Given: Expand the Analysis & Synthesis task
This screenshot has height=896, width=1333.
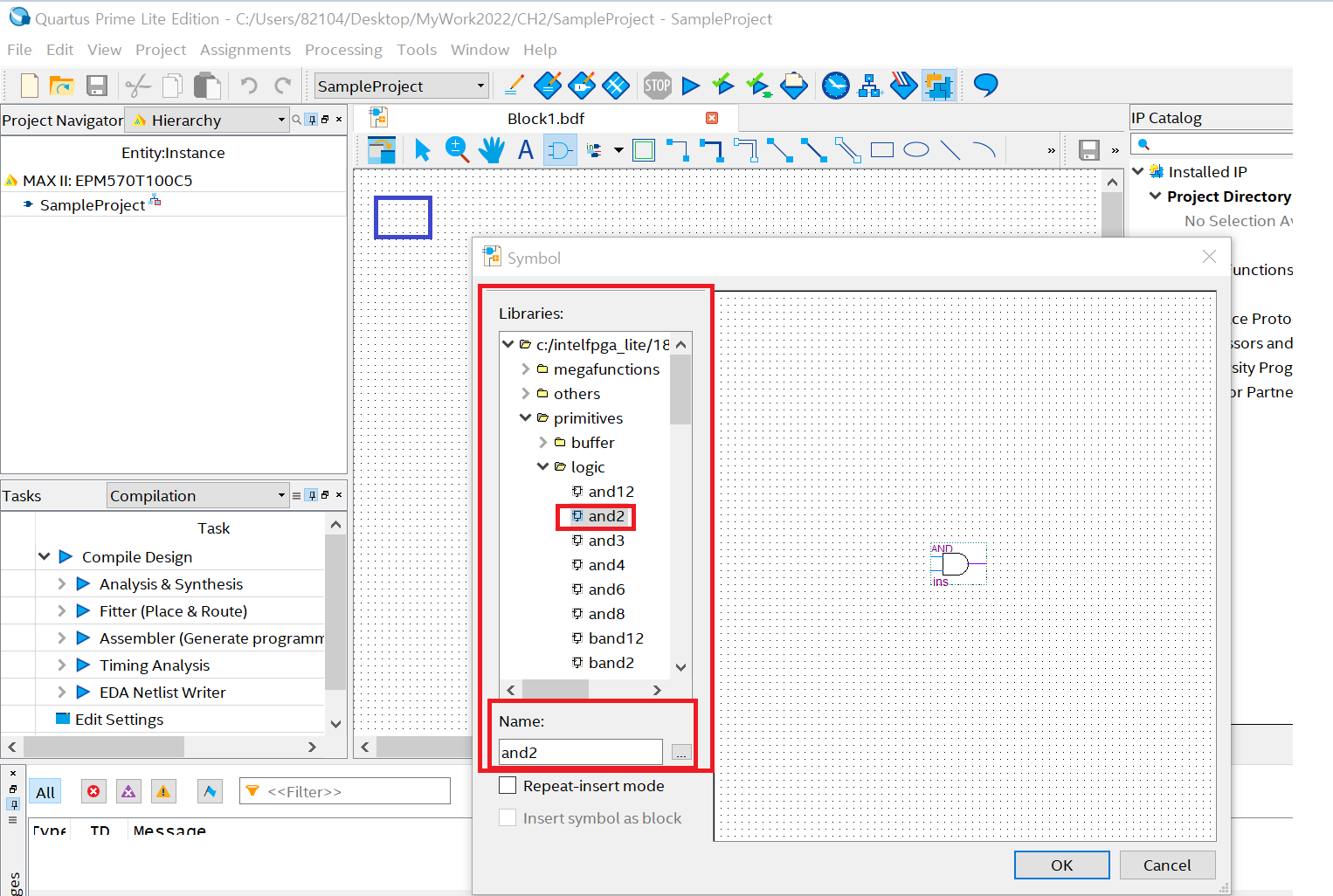Looking at the screenshot, I should click(x=61, y=583).
